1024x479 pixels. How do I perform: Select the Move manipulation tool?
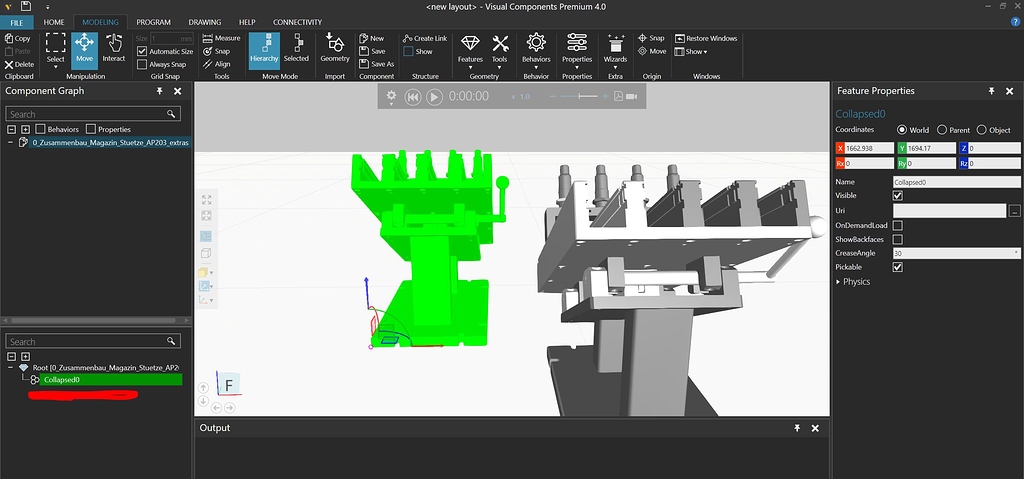click(x=84, y=47)
